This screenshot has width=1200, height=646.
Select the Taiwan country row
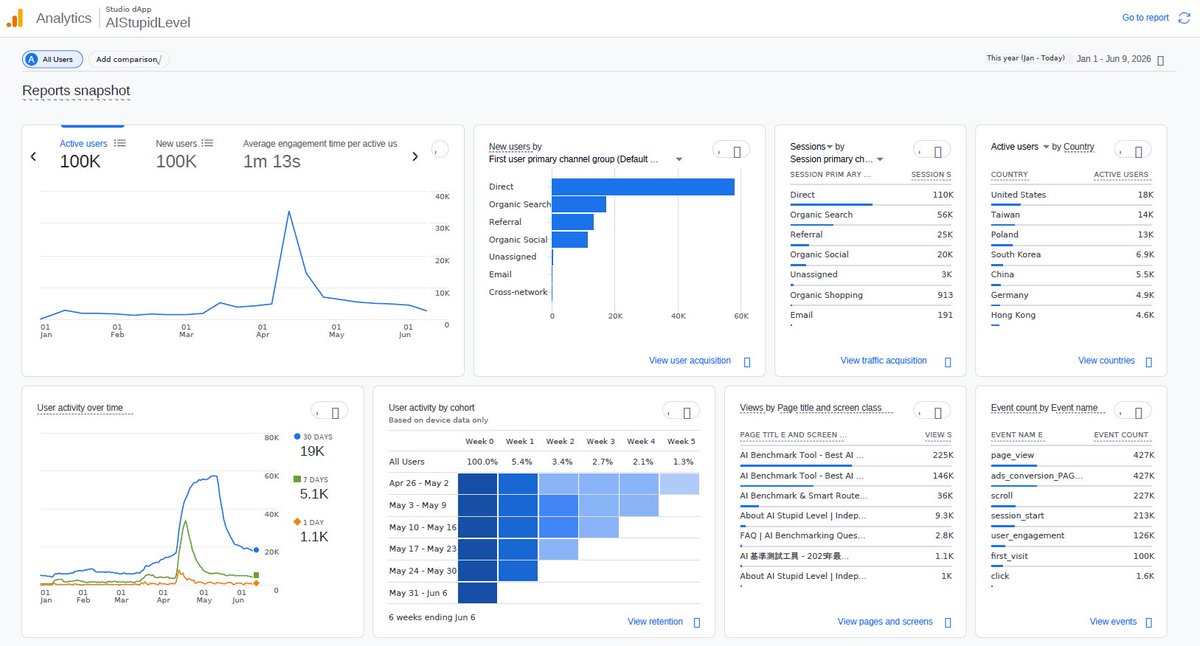1070,216
